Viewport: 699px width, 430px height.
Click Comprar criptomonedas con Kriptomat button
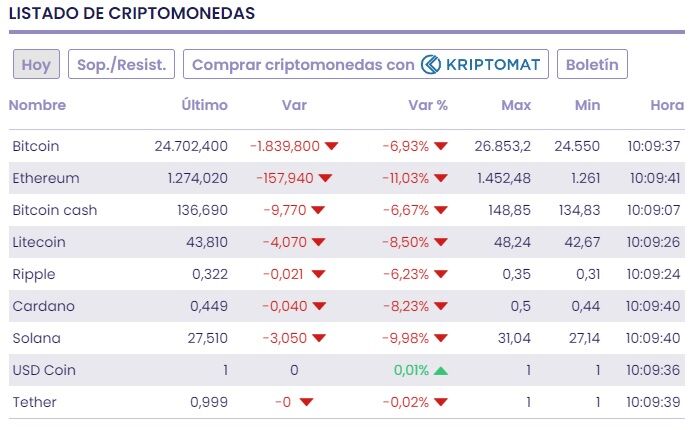pyautogui.click(x=365, y=65)
